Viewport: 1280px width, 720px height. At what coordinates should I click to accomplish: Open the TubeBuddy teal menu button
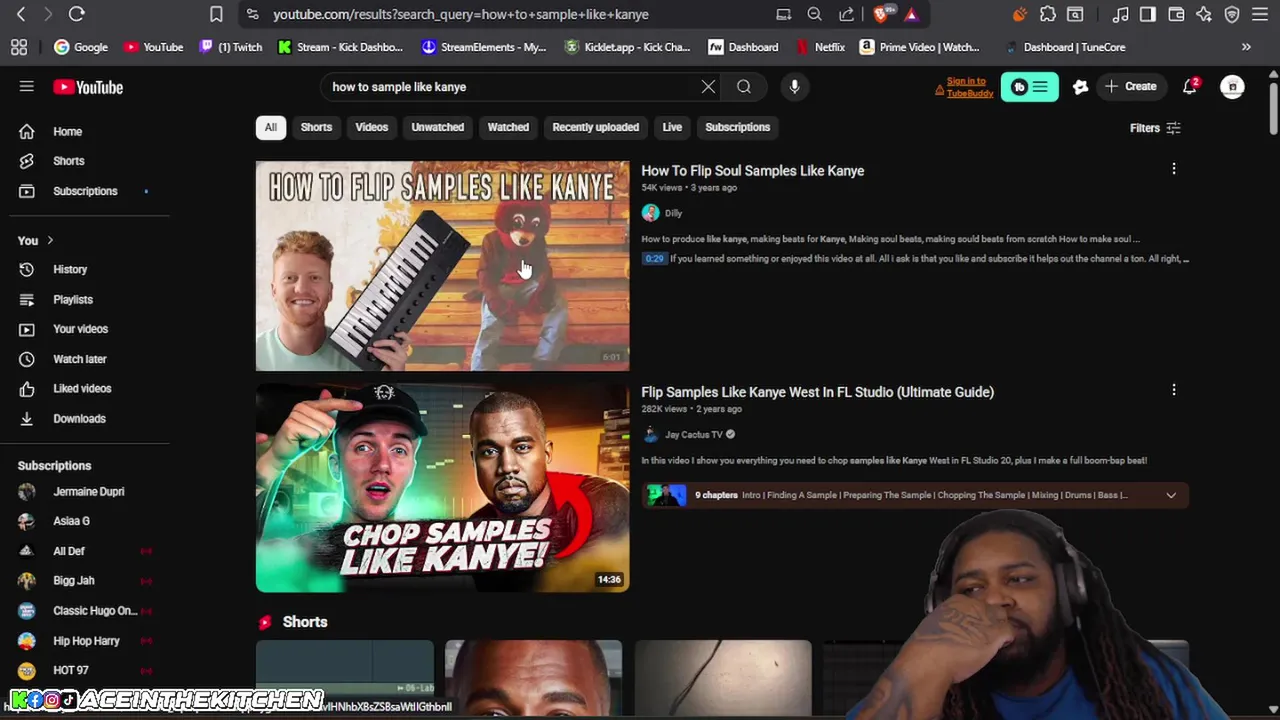[x=1029, y=87]
